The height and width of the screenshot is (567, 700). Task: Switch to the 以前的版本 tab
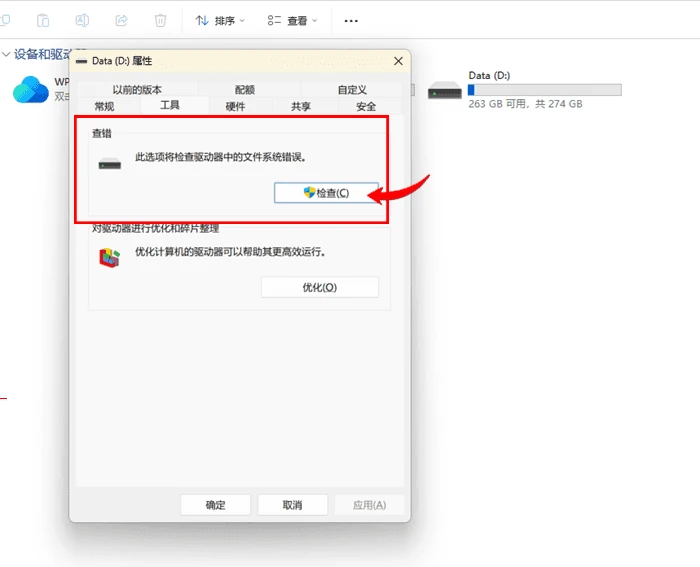pyautogui.click(x=137, y=90)
